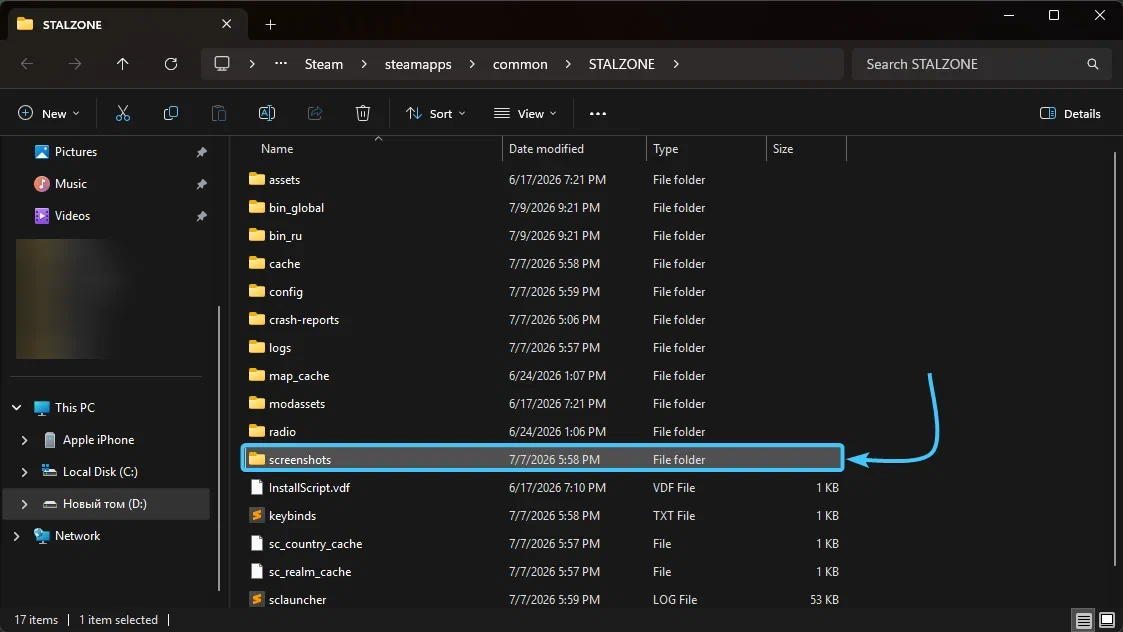This screenshot has width=1123, height=632.
Task: Toggle the Details pane button
Action: (x=1070, y=113)
